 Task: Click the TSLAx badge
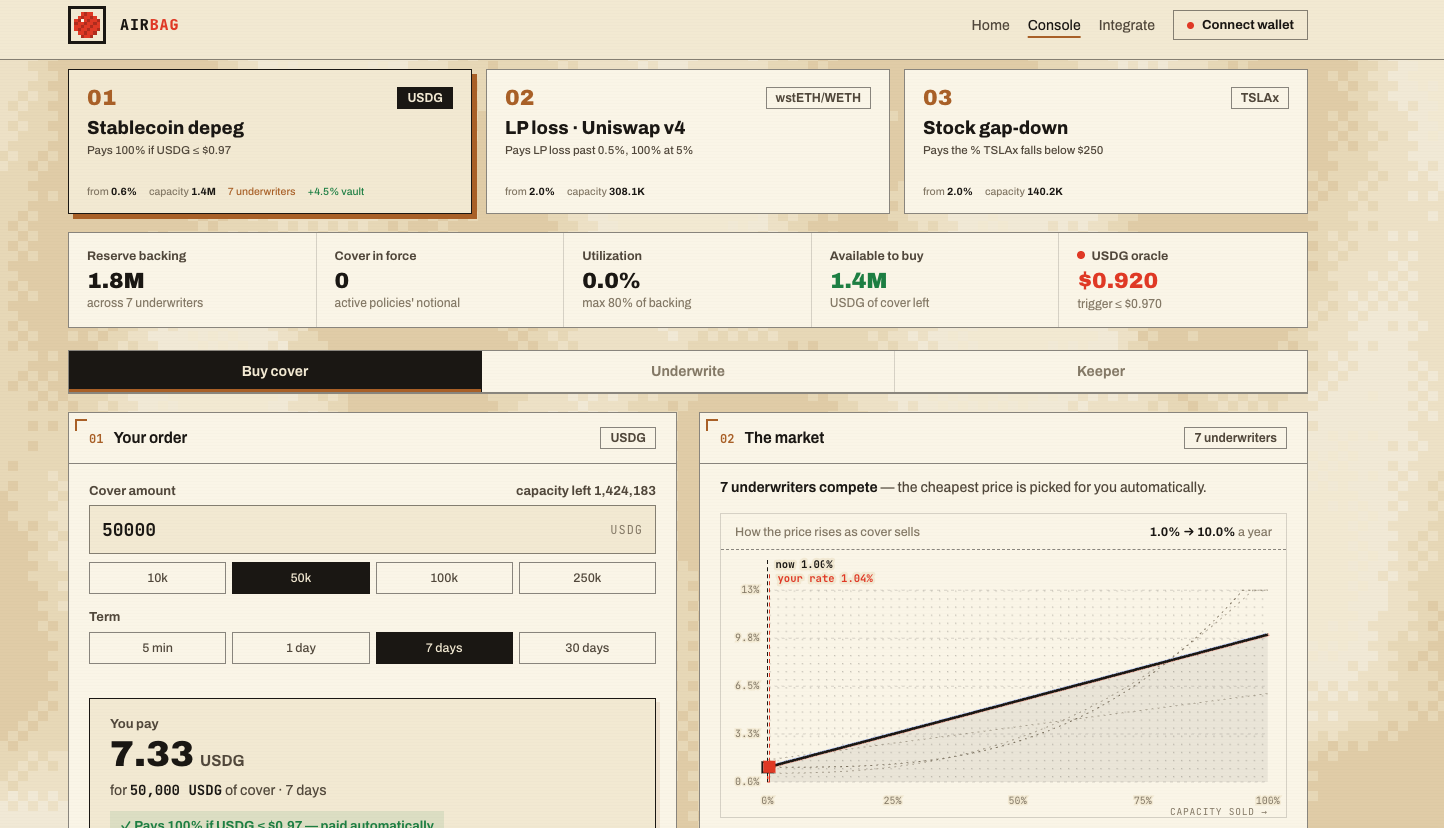click(x=1259, y=98)
